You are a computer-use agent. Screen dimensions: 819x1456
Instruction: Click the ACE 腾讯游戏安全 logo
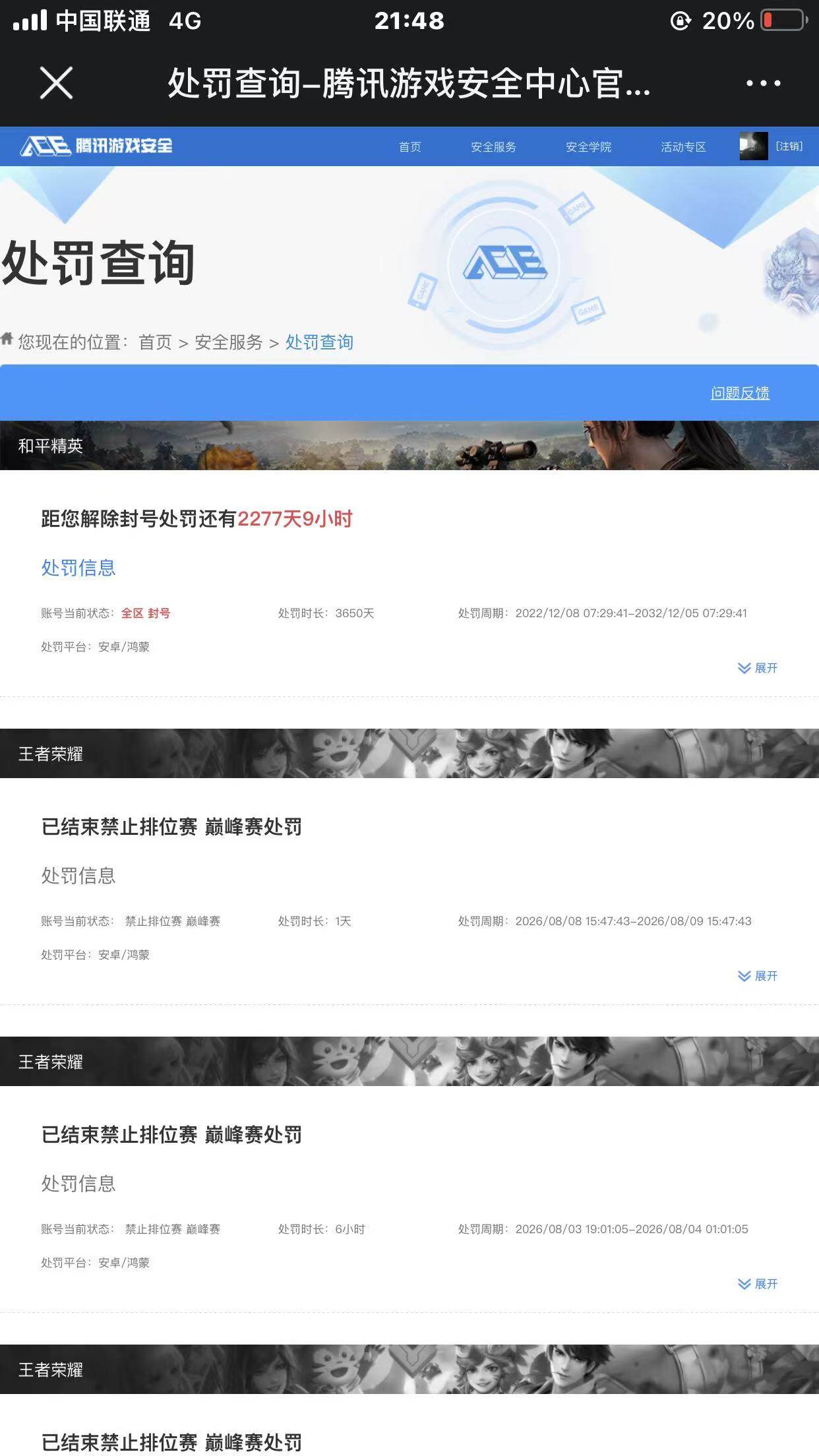[x=96, y=146]
